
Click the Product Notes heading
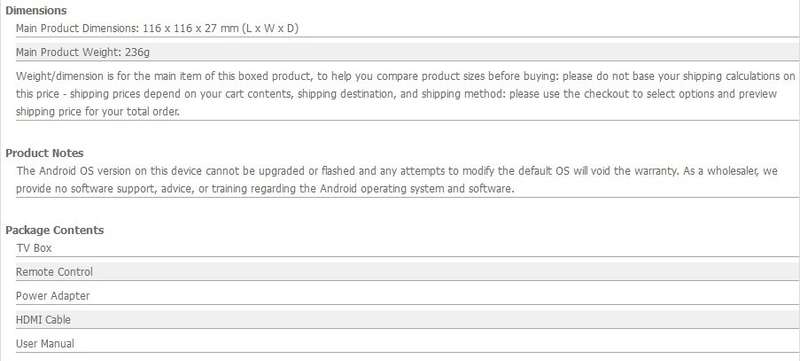click(44, 153)
